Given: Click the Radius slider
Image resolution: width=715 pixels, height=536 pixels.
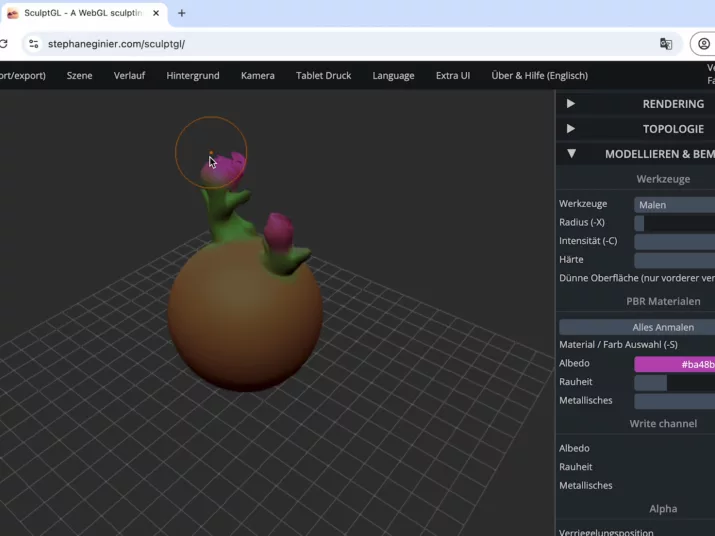Looking at the screenshot, I should [674, 223].
